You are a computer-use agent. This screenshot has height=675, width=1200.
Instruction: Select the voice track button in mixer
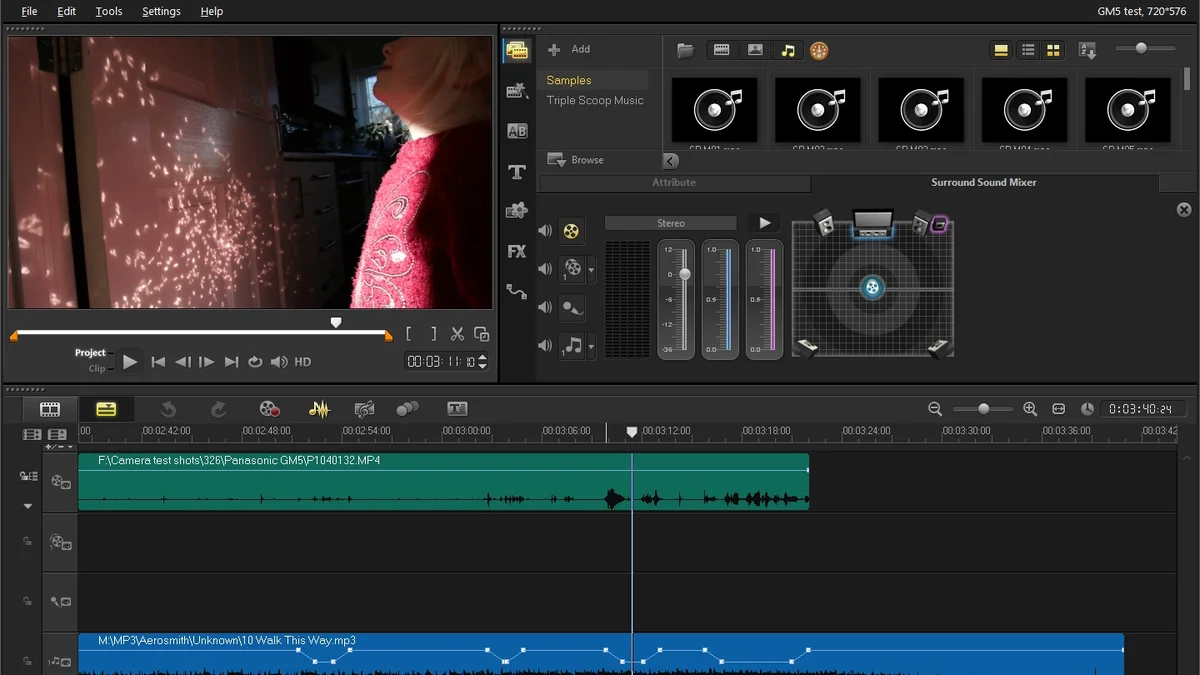point(571,308)
